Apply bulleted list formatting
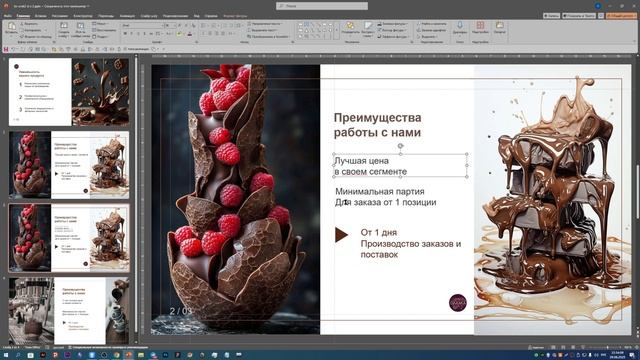The height and width of the screenshot is (360, 640). (x=204, y=25)
